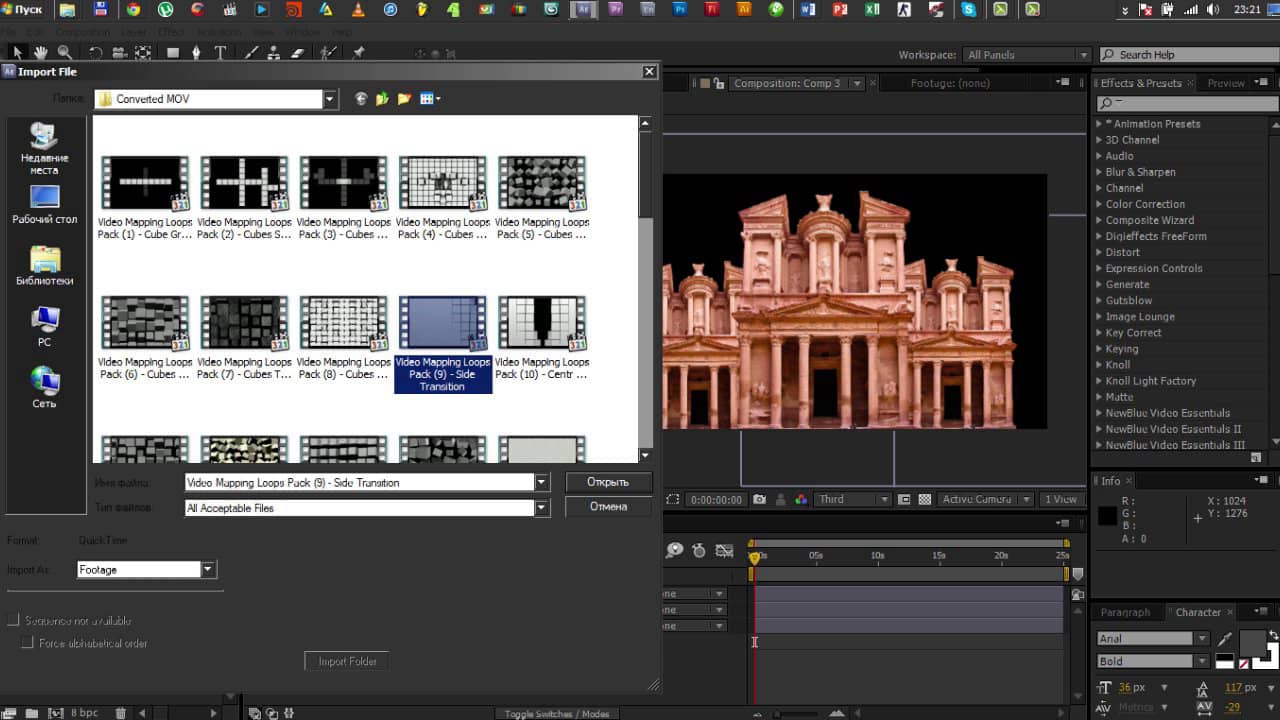
Task: Open Рабочий стол in the sidebar
Action: click(44, 205)
